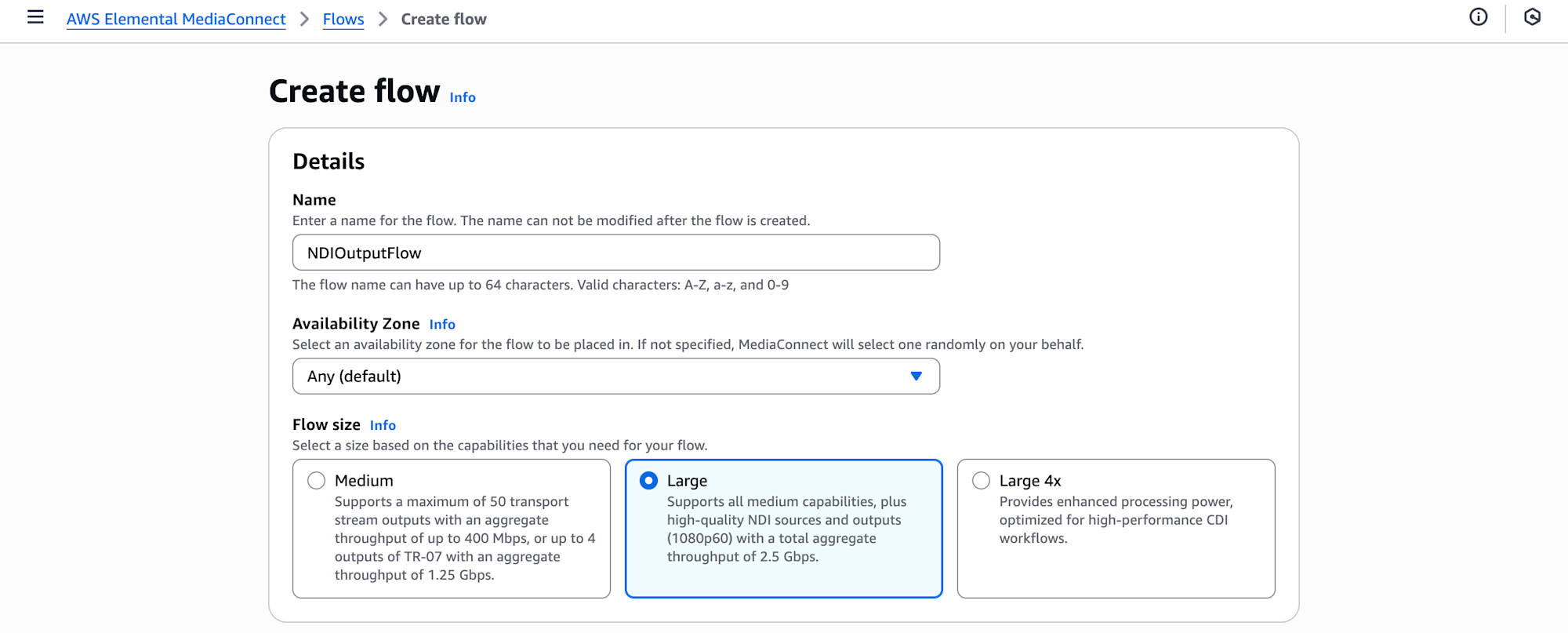Open the hexagon settings icon at top right
The image size is (1568, 633).
pos(1532,17)
